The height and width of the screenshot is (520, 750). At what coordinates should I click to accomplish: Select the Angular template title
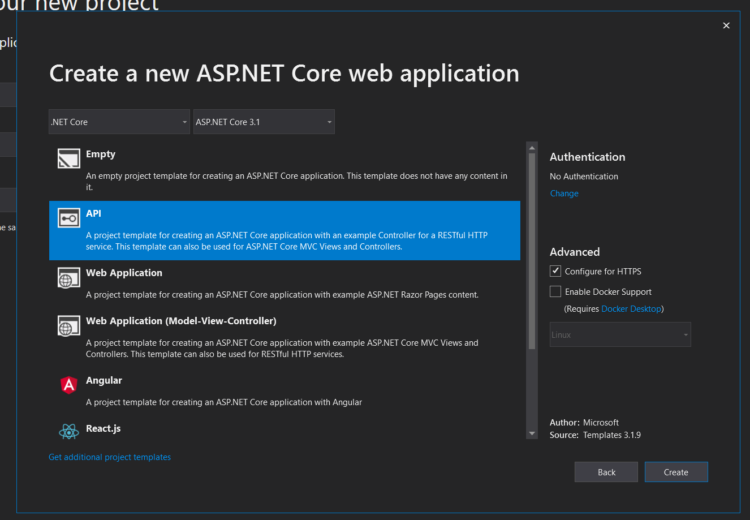(x=104, y=380)
